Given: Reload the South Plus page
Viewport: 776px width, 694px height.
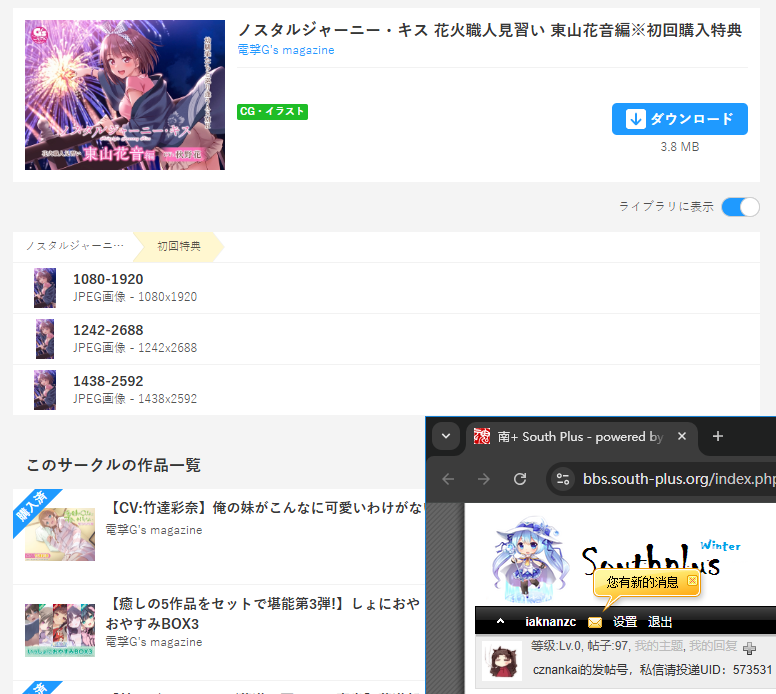Looking at the screenshot, I should click(520, 479).
